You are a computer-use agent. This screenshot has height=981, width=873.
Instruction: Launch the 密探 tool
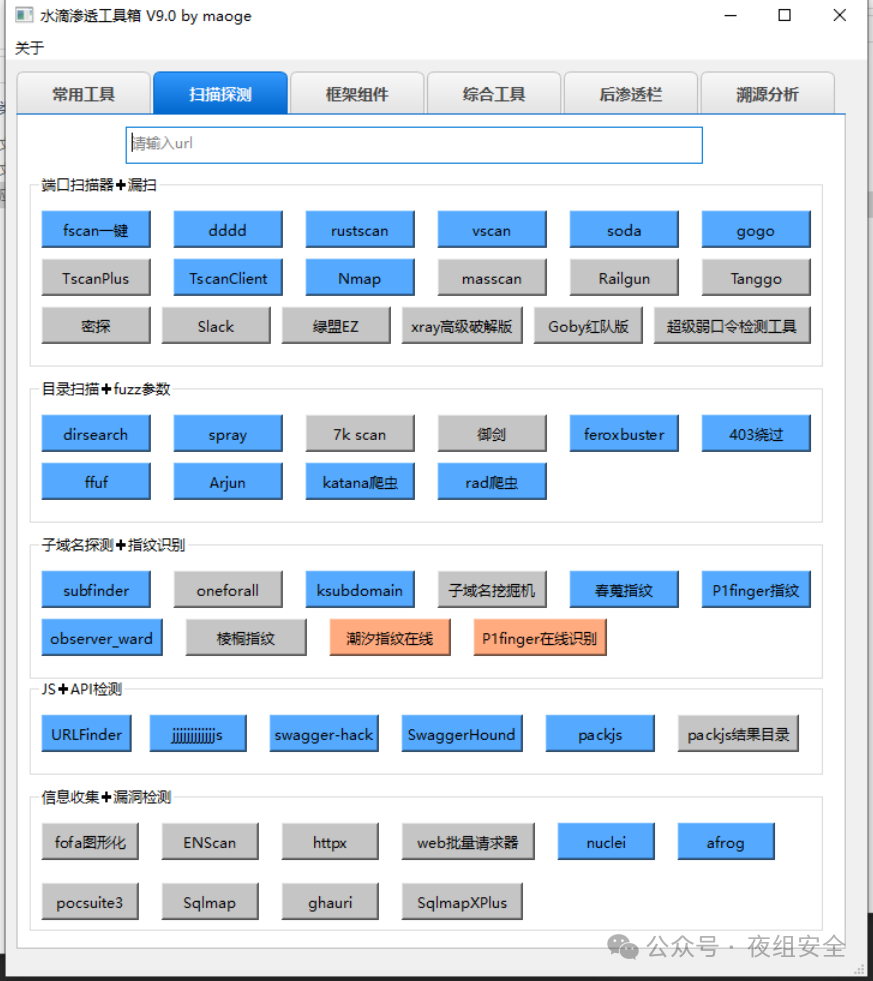(96, 325)
